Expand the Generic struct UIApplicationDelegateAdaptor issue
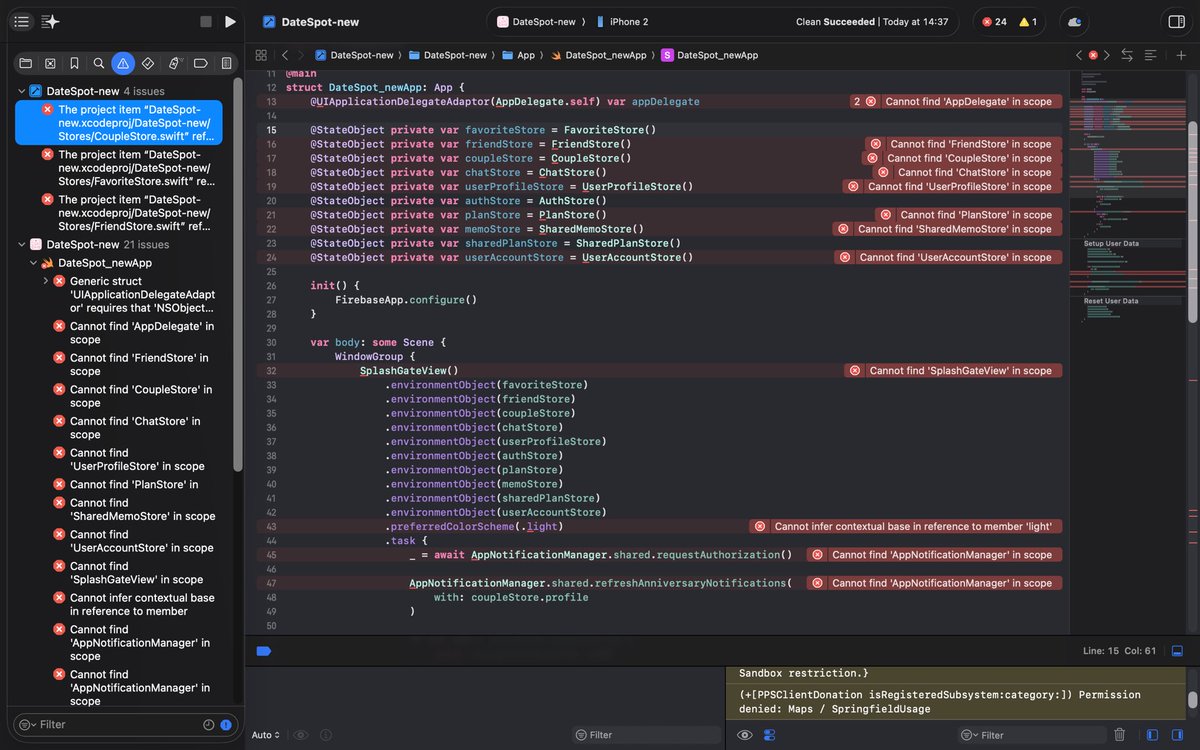The width and height of the screenshot is (1200, 750). coord(46,281)
